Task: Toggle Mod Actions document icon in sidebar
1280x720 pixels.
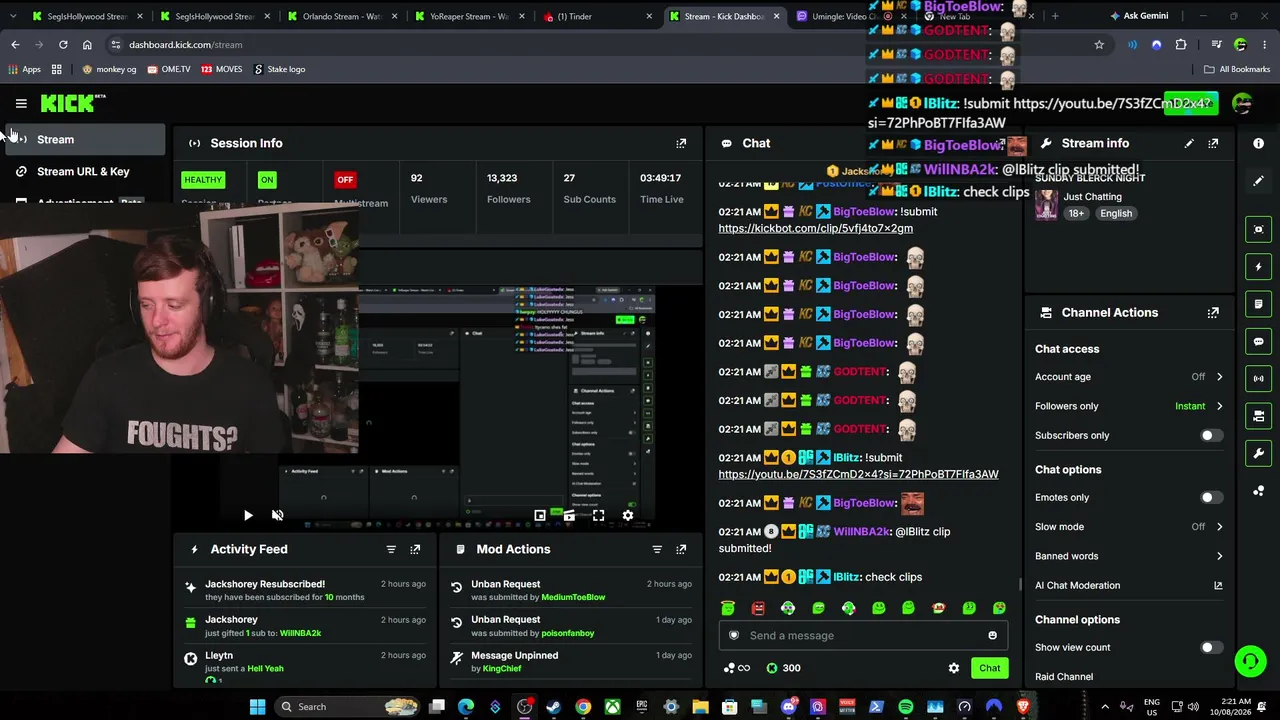Action: click(1259, 304)
